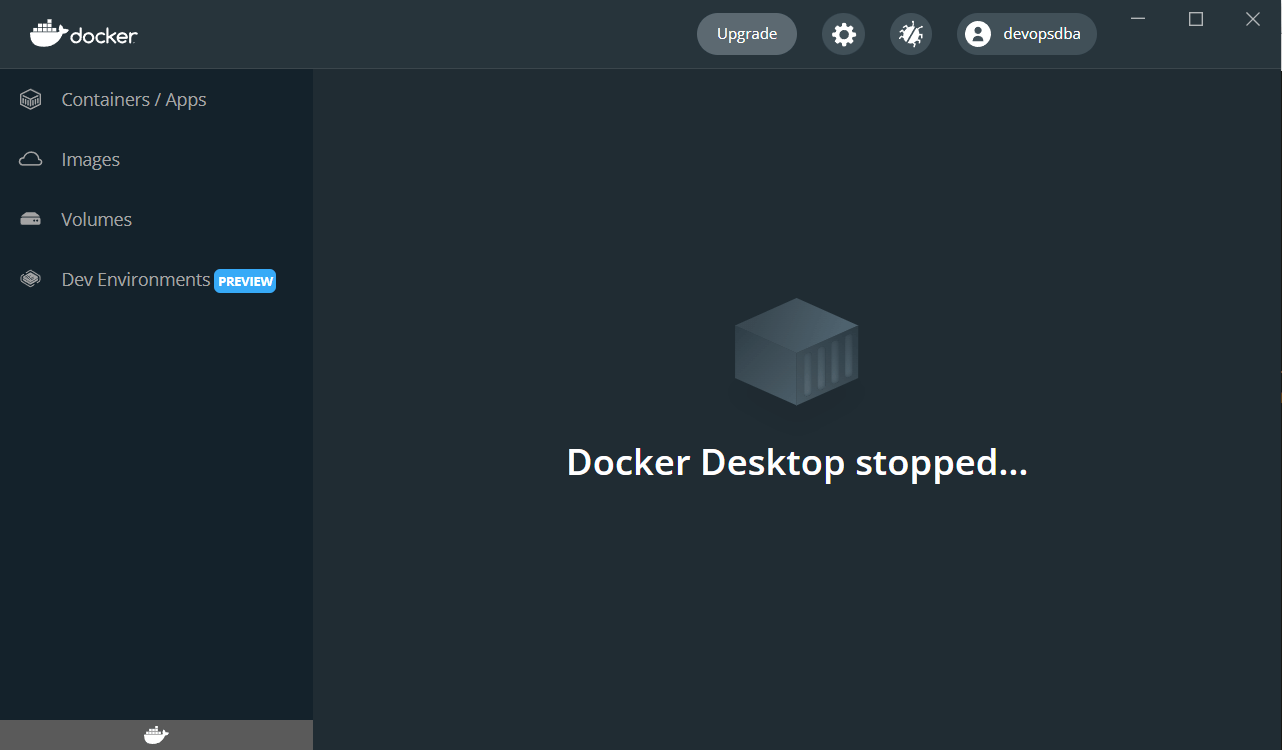Click the shipping container illustration
Screen dimensions: 1282x750
point(796,351)
